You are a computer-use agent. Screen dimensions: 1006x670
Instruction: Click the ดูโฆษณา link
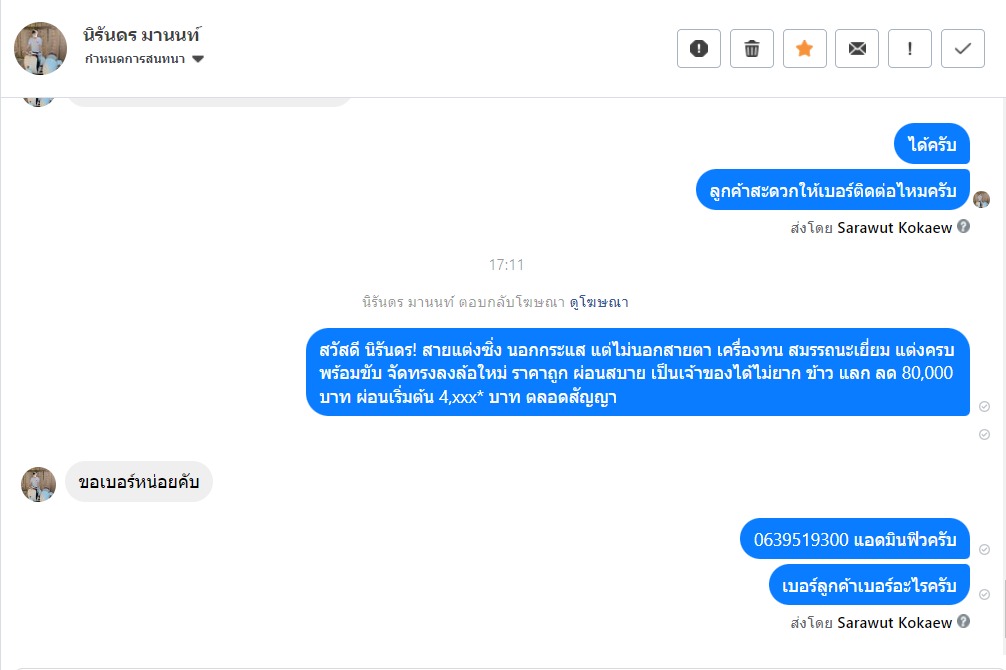tap(599, 302)
